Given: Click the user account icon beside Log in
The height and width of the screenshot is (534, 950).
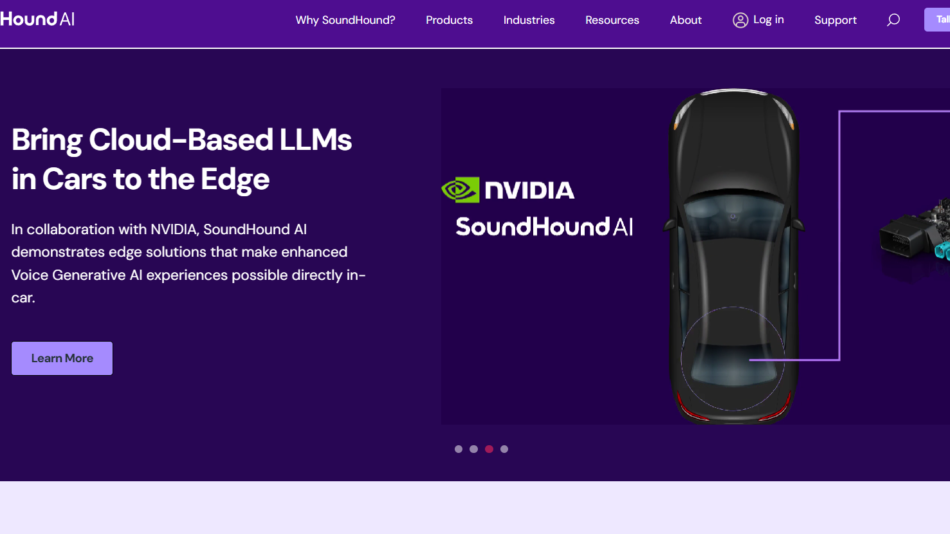Looking at the screenshot, I should click(740, 20).
